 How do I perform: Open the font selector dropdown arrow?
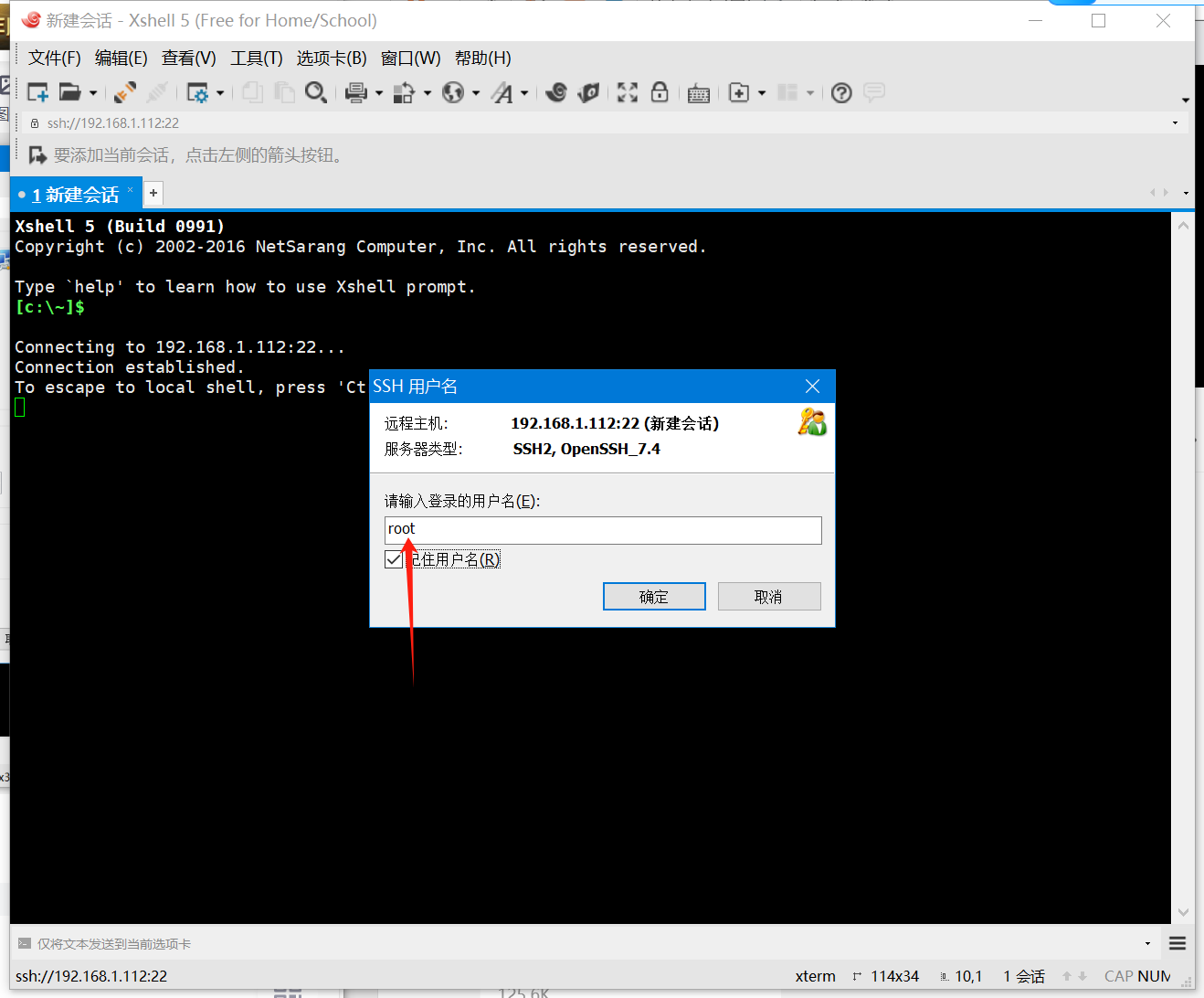pyautogui.click(x=523, y=91)
